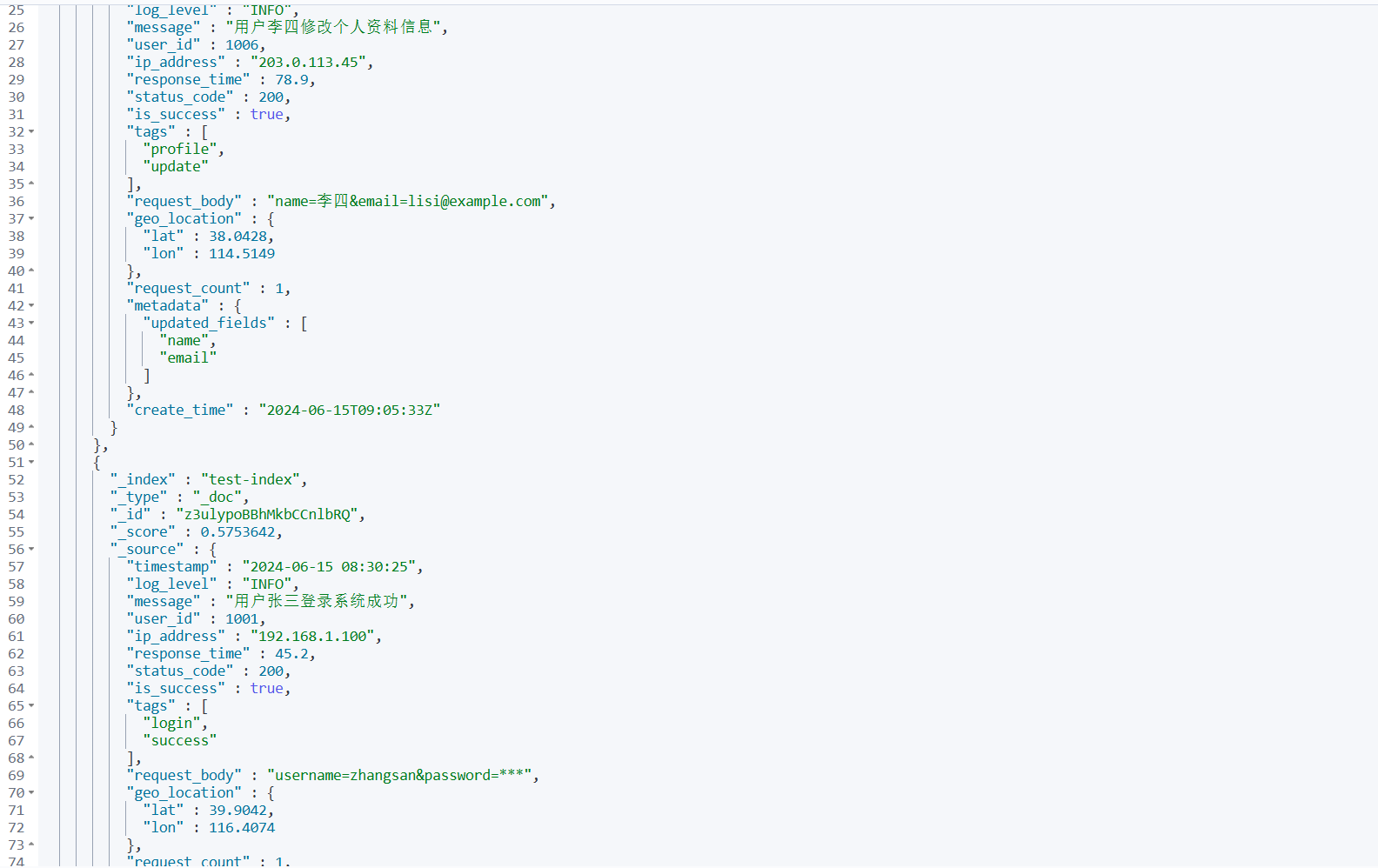Click log_level "INFO" on line 58
This screenshot has width=1378, height=868.
tap(267, 584)
